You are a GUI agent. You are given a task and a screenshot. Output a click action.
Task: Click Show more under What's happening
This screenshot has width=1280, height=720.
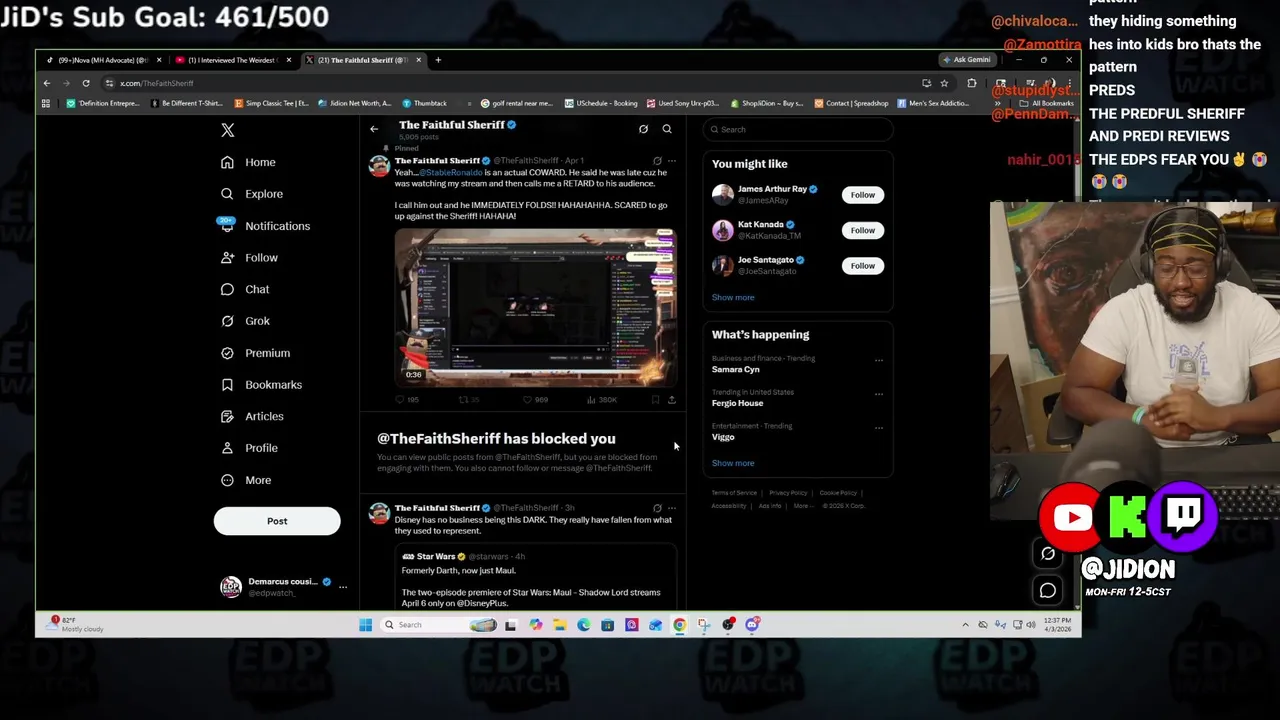733,463
